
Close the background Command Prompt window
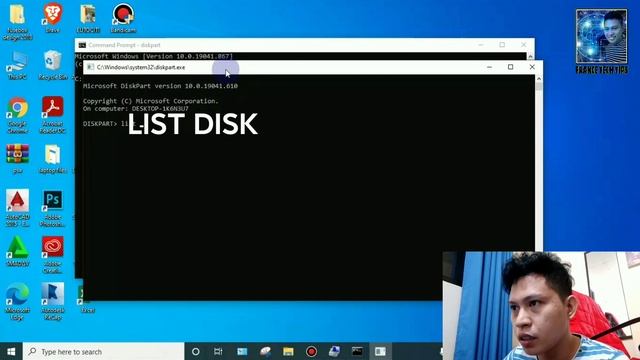[524, 45]
